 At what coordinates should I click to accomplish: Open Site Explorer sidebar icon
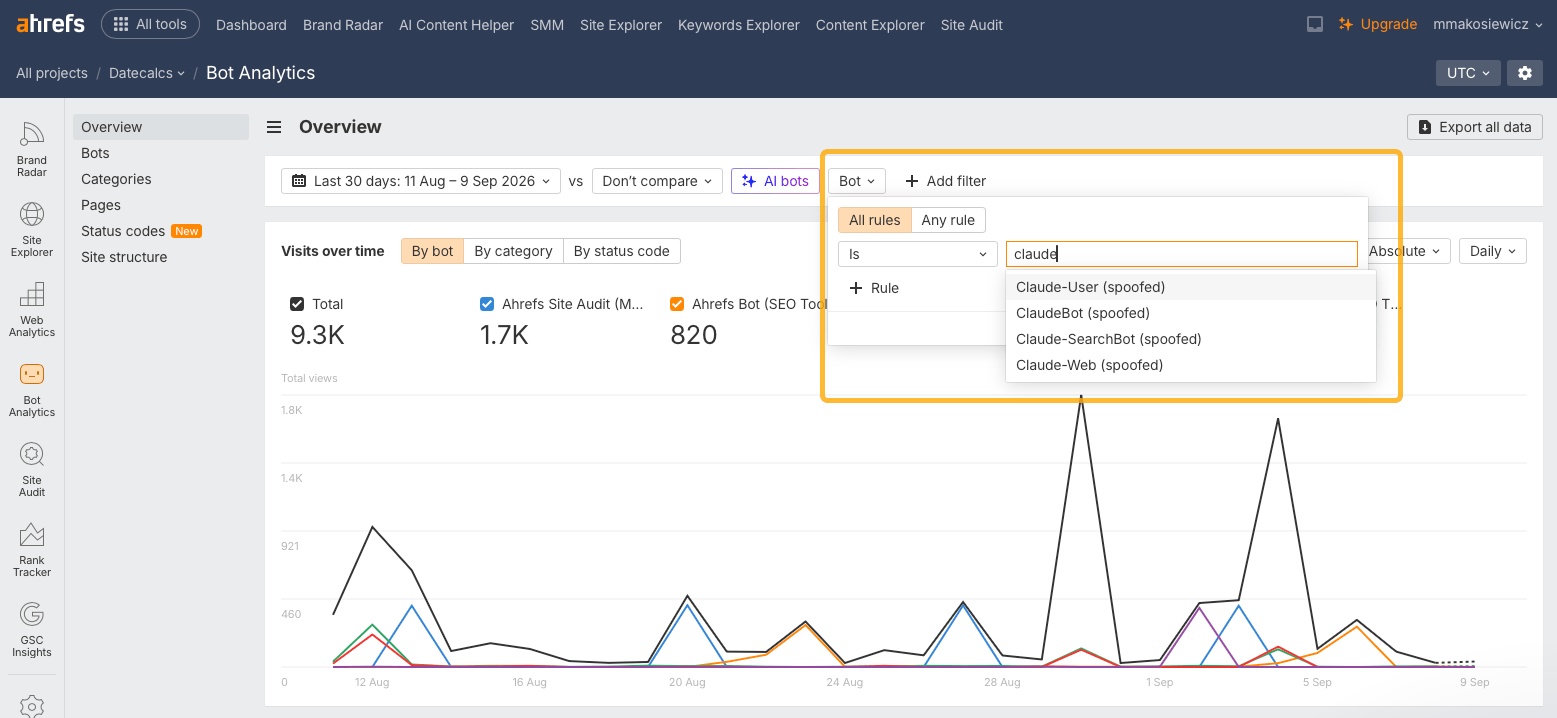pos(32,230)
